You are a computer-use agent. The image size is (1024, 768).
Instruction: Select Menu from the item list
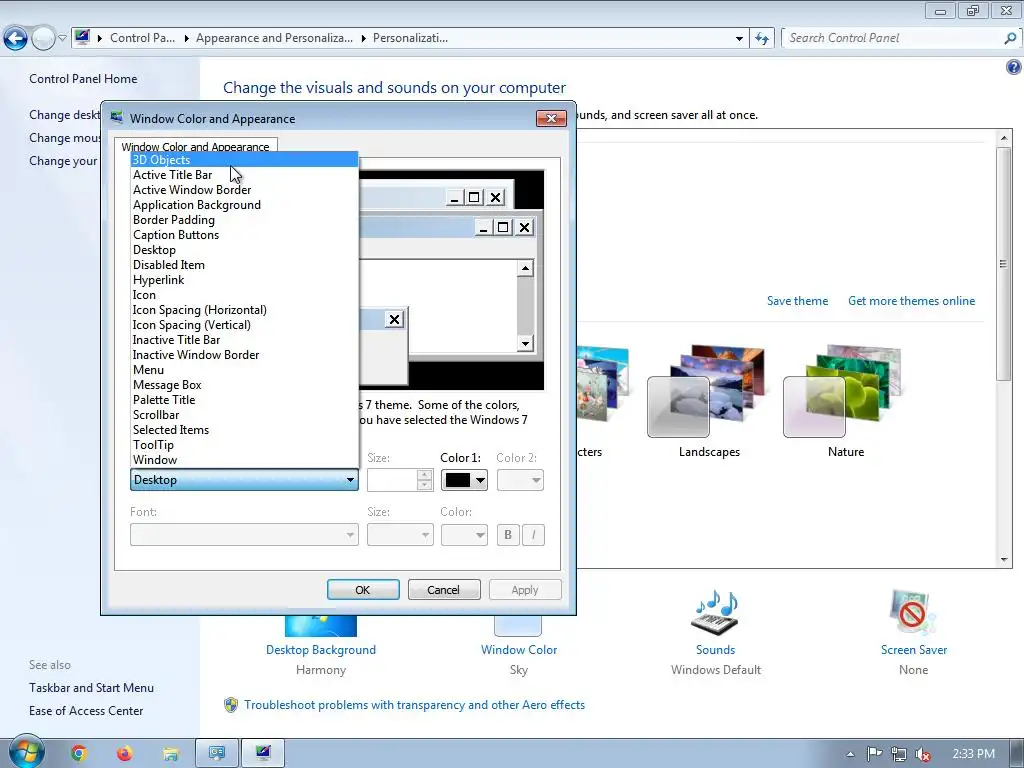pos(244,370)
